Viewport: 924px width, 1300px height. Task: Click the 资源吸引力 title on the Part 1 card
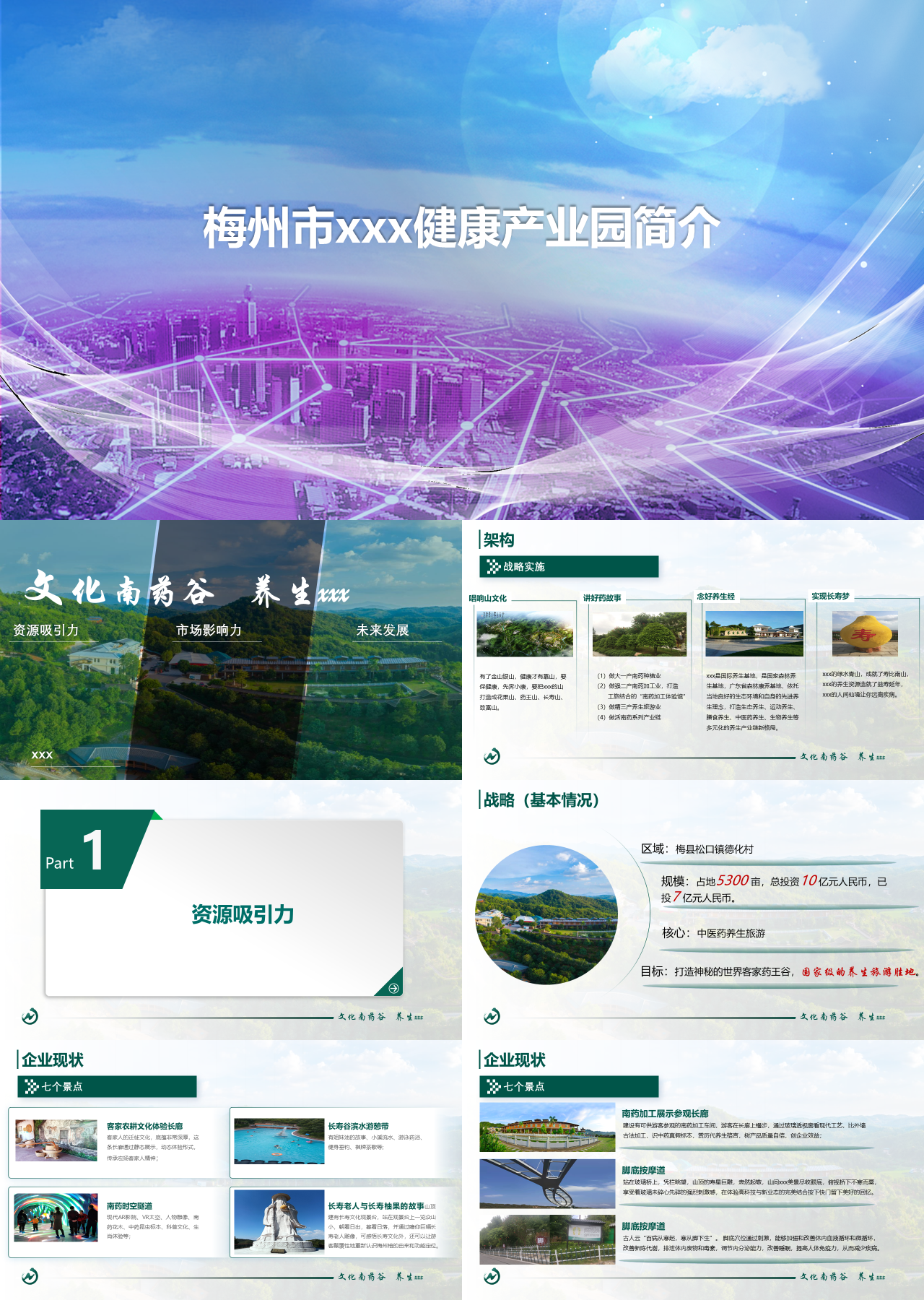tap(243, 914)
